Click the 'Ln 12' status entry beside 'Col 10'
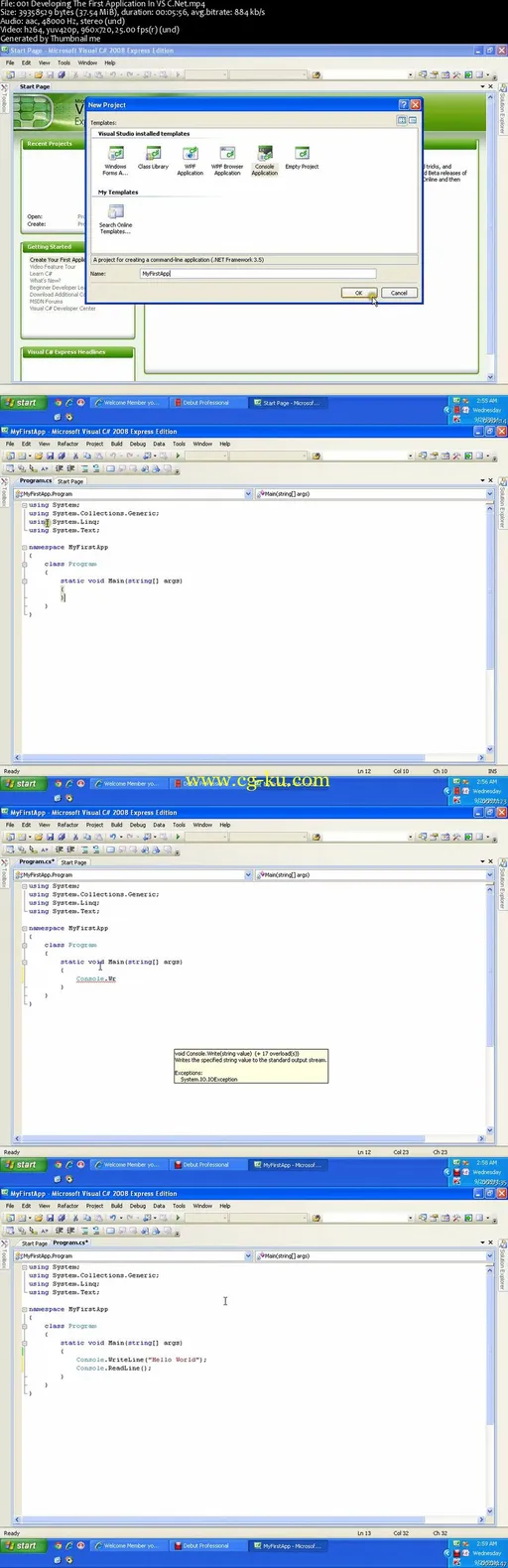Image resolution: width=508 pixels, height=1568 pixels. 364,771
